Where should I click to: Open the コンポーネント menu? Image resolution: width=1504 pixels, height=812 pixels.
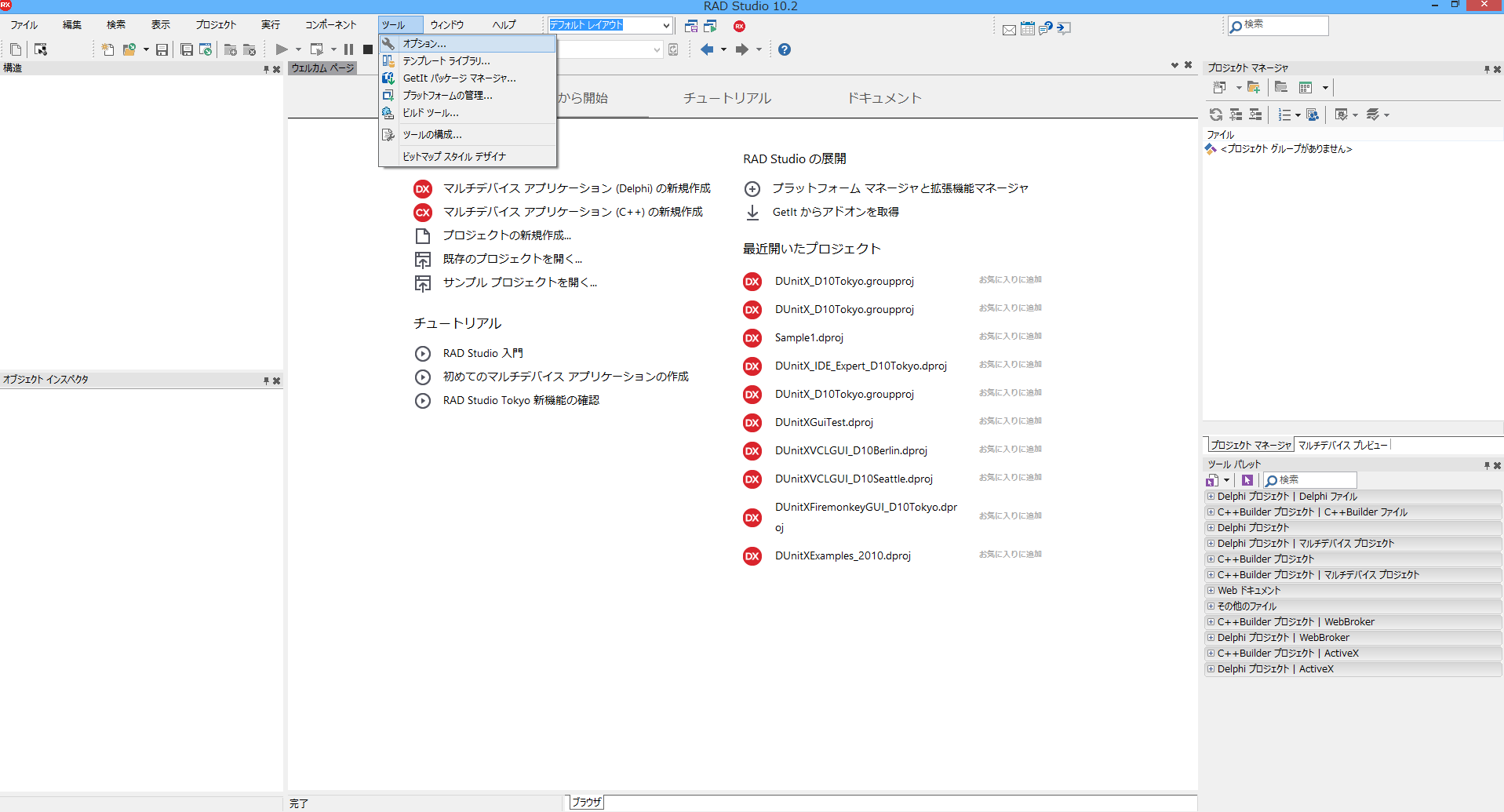tap(330, 25)
